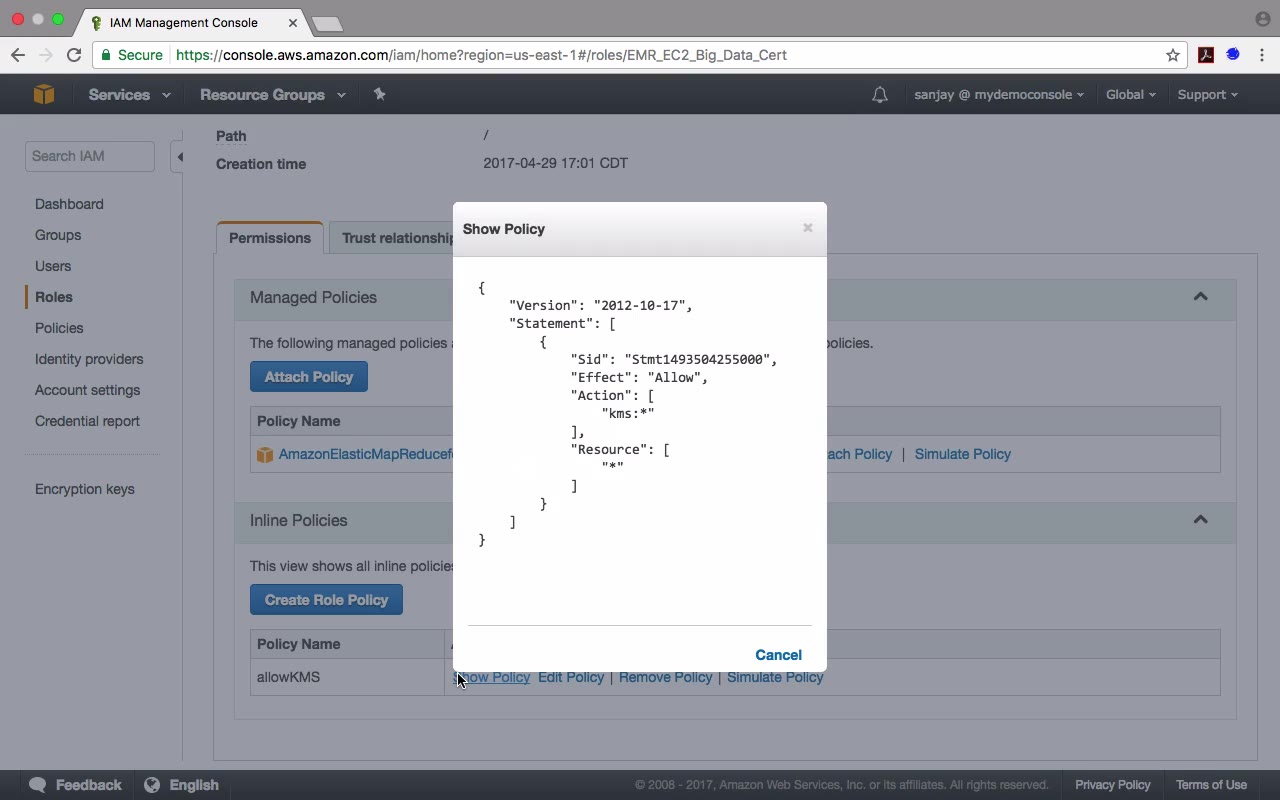1280x800 pixels.
Task: Go to Dashboard in the sidebar
Action: tap(69, 204)
